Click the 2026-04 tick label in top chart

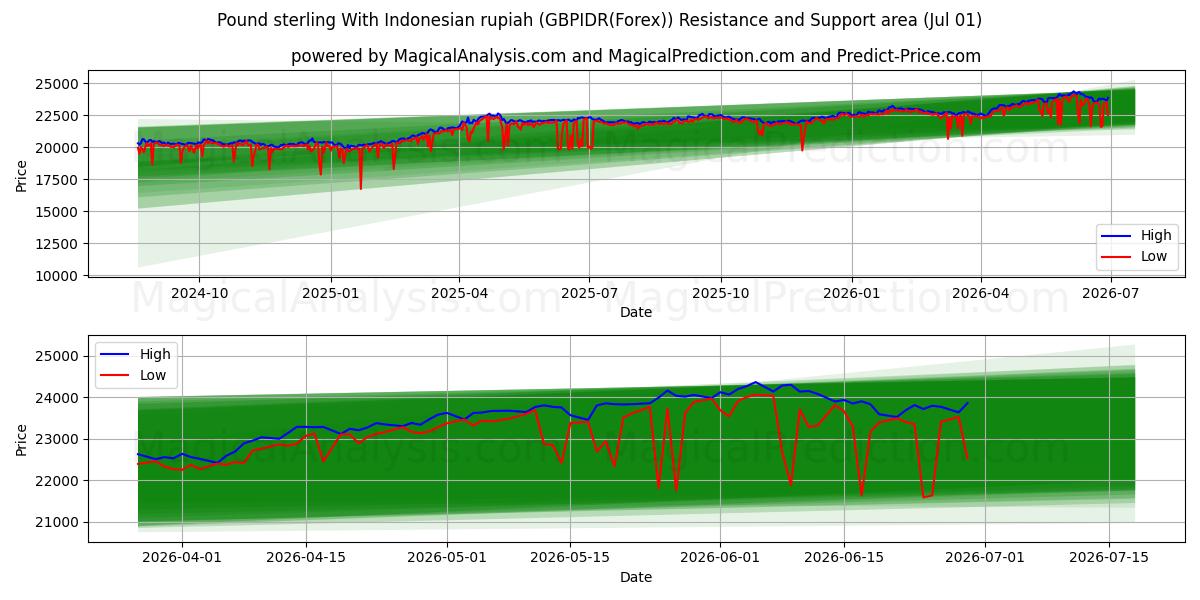[980, 292]
